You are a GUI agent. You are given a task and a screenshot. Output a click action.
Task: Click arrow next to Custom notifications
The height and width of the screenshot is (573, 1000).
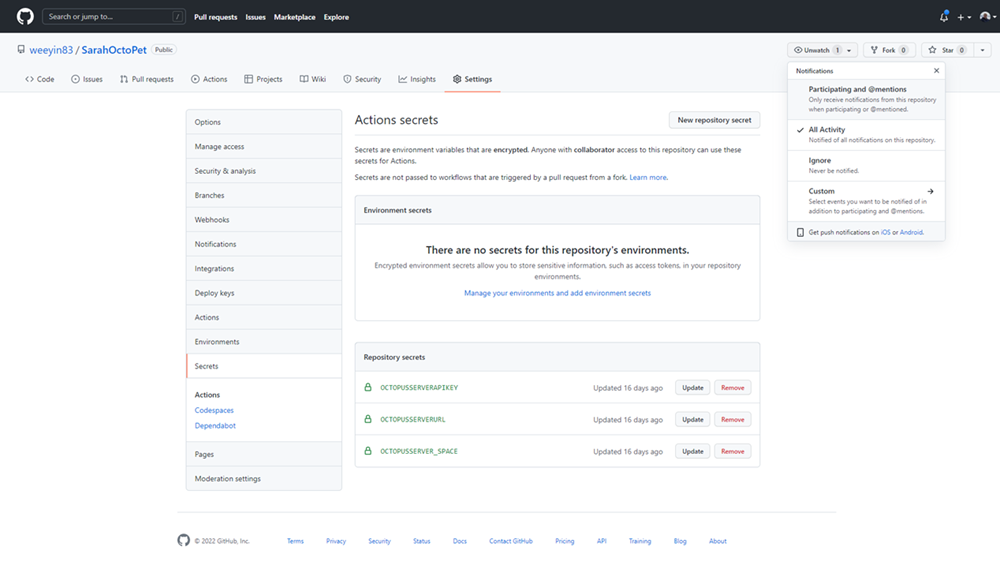(x=930, y=191)
